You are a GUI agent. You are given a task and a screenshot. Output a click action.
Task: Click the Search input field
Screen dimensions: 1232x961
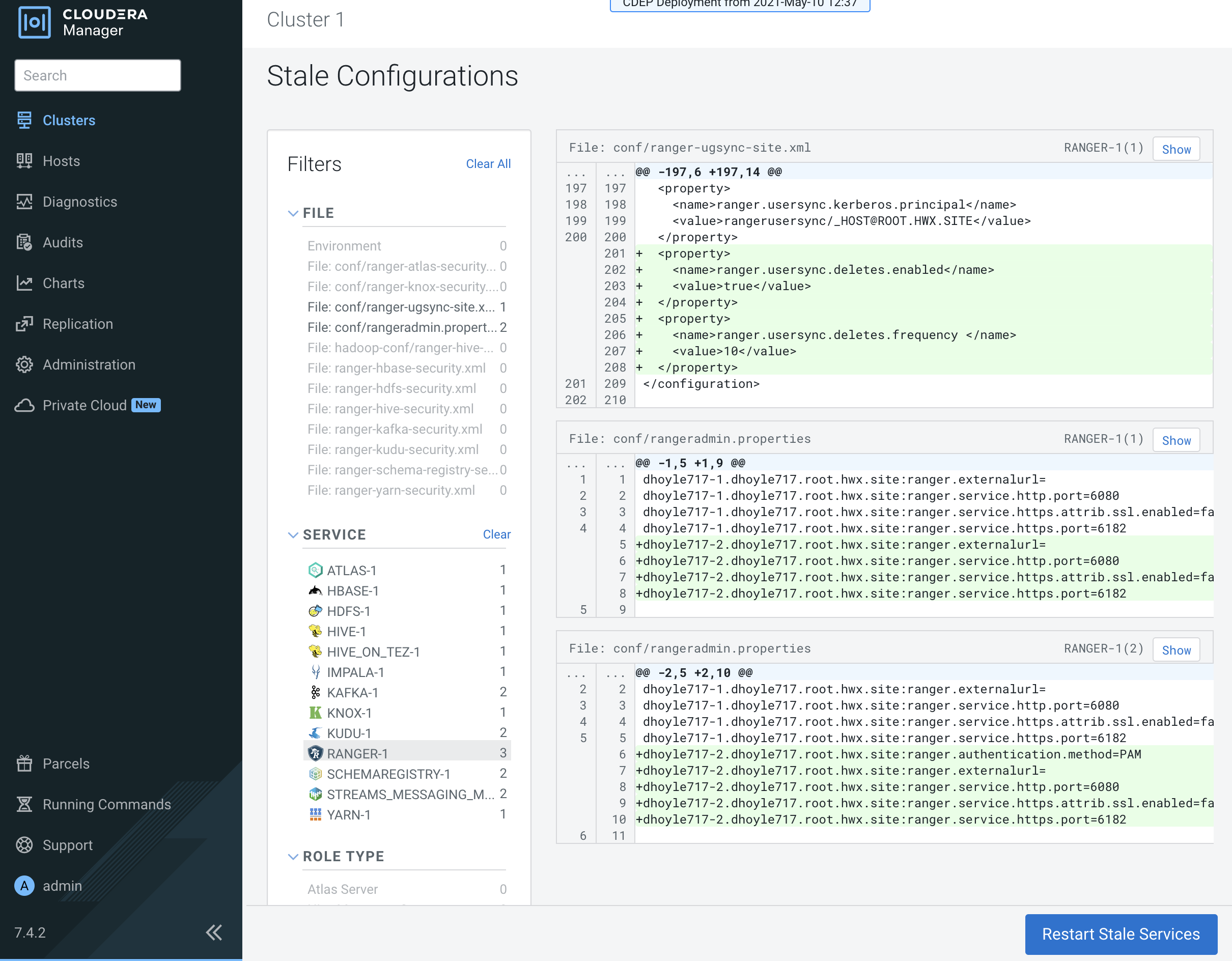click(98, 75)
